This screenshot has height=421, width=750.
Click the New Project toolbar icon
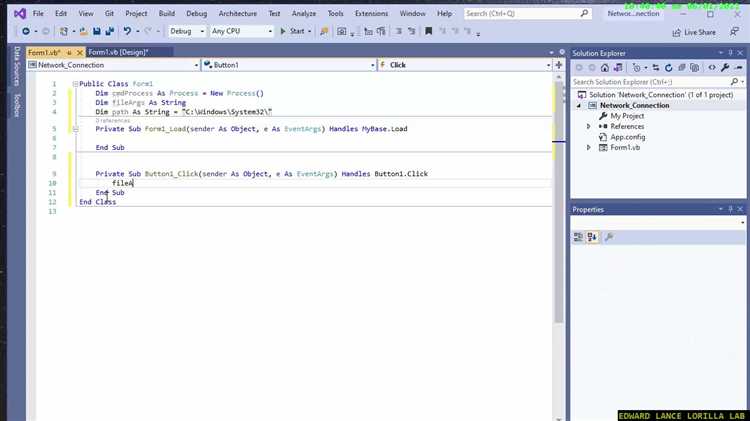tap(63, 31)
